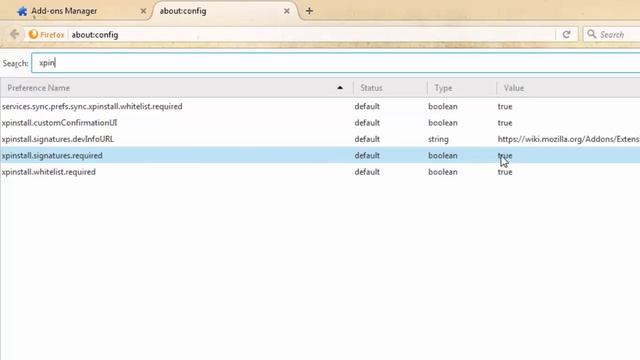Close the Add-ons Manager tab
Image resolution: width=640 pixels, height=360 pixels.
coord(143,11)
